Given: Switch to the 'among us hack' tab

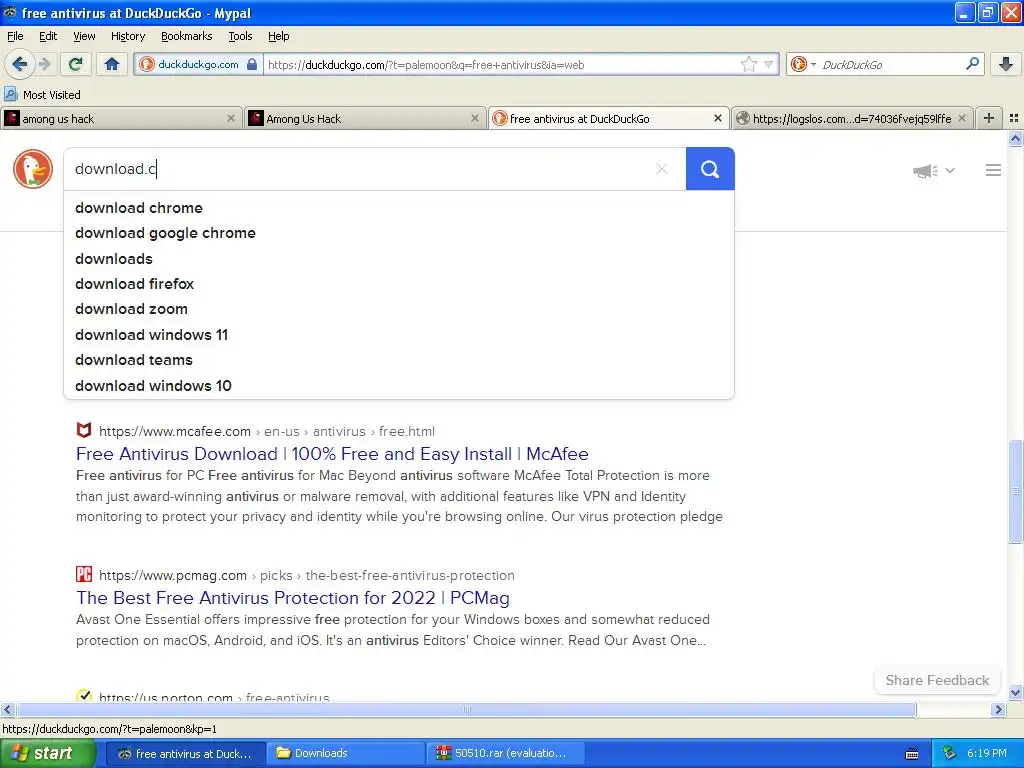Looking at the screenshot, I should click(121, 118).
